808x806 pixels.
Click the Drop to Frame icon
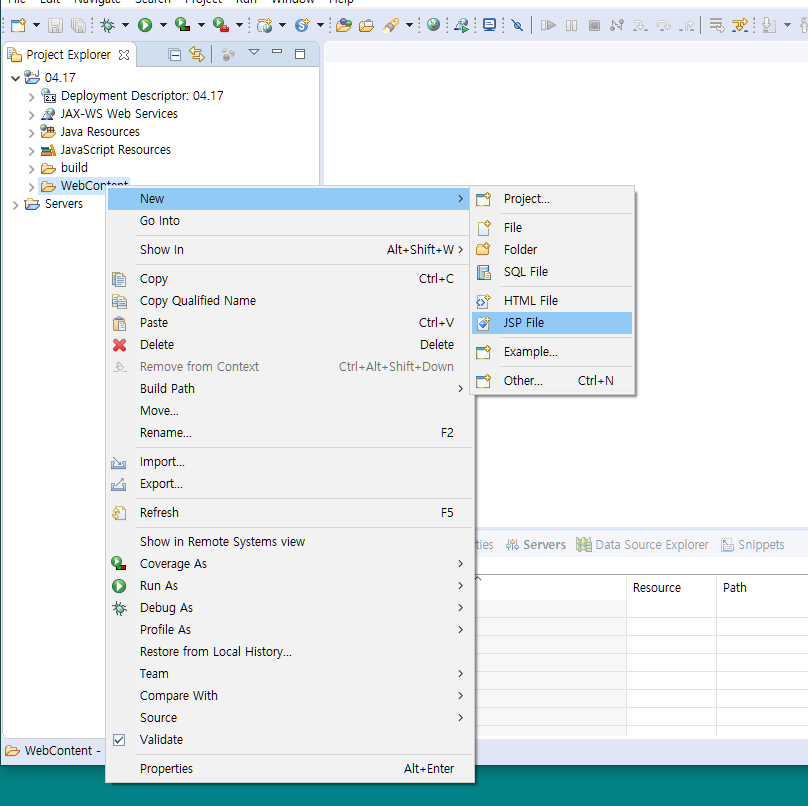coord(716,25)
